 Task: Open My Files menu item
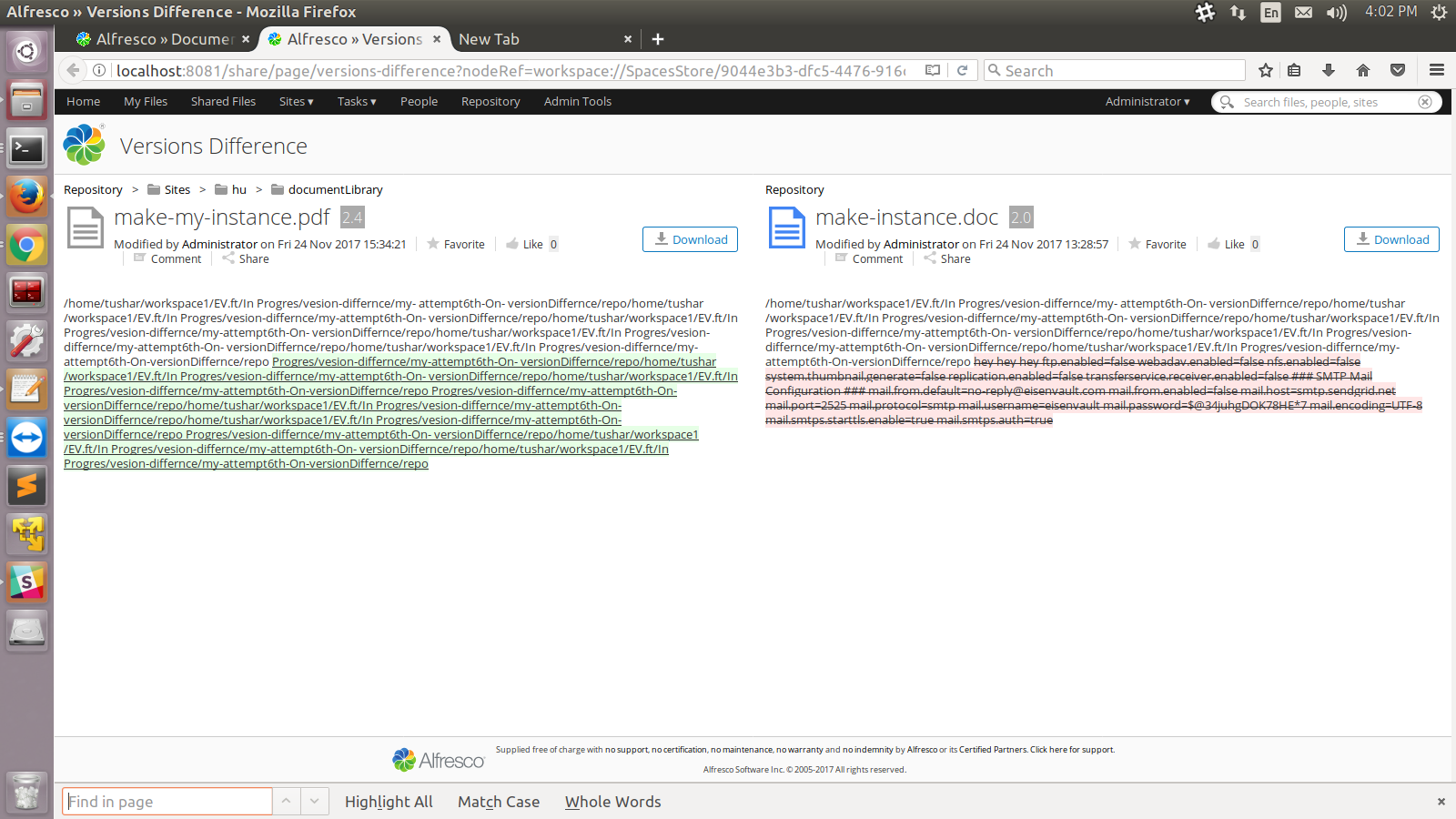point(146,101)
